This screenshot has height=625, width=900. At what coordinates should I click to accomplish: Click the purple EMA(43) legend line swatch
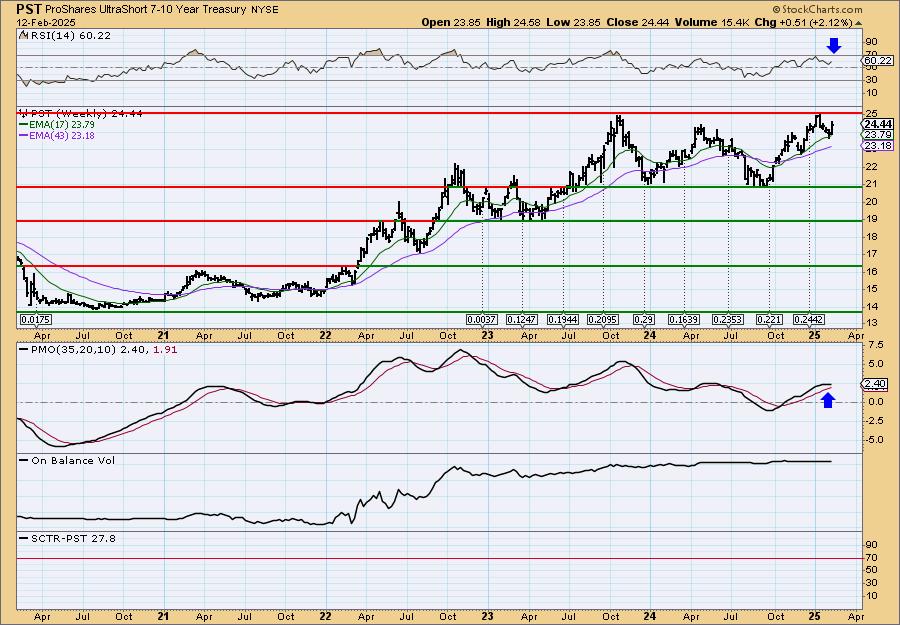24,136
